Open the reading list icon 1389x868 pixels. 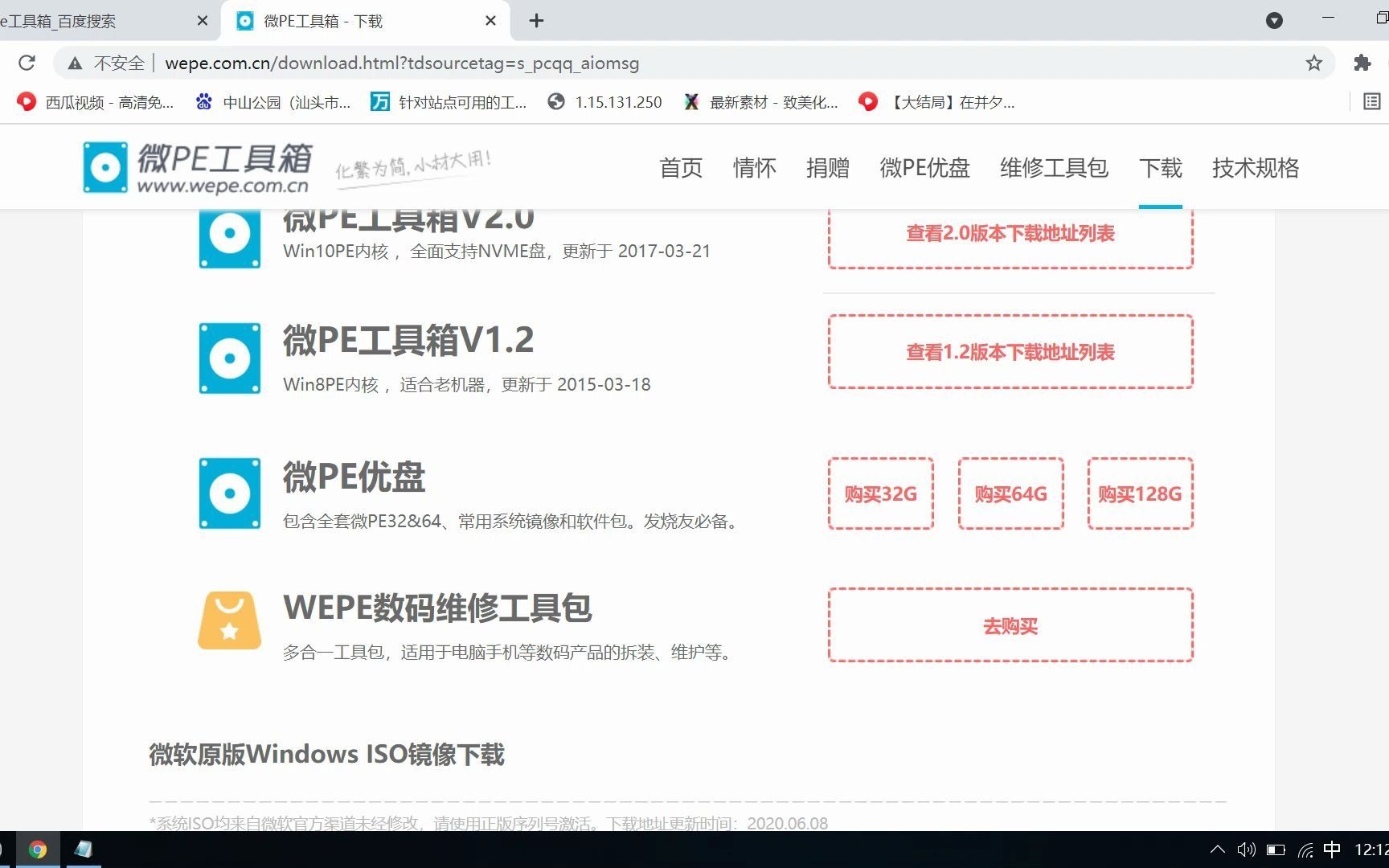[1372, 101]
